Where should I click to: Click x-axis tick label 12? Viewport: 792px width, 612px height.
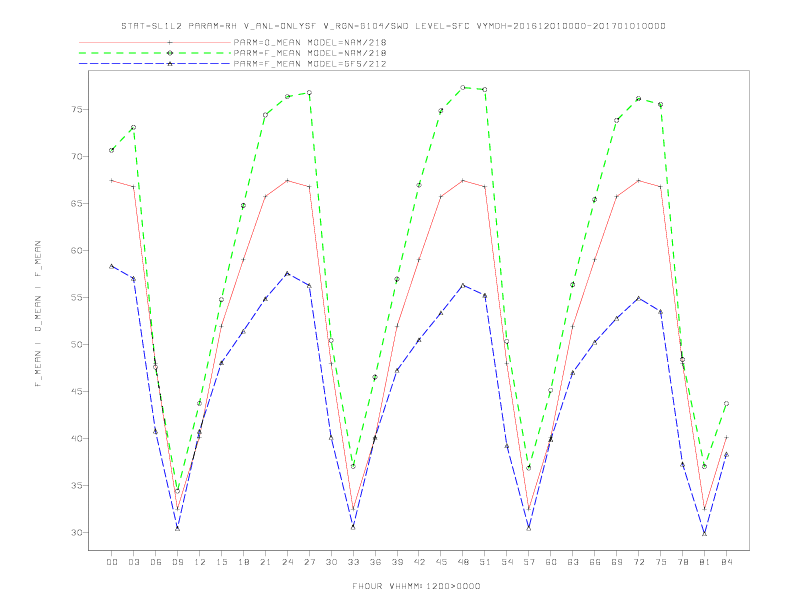click(x=200, y=562)
